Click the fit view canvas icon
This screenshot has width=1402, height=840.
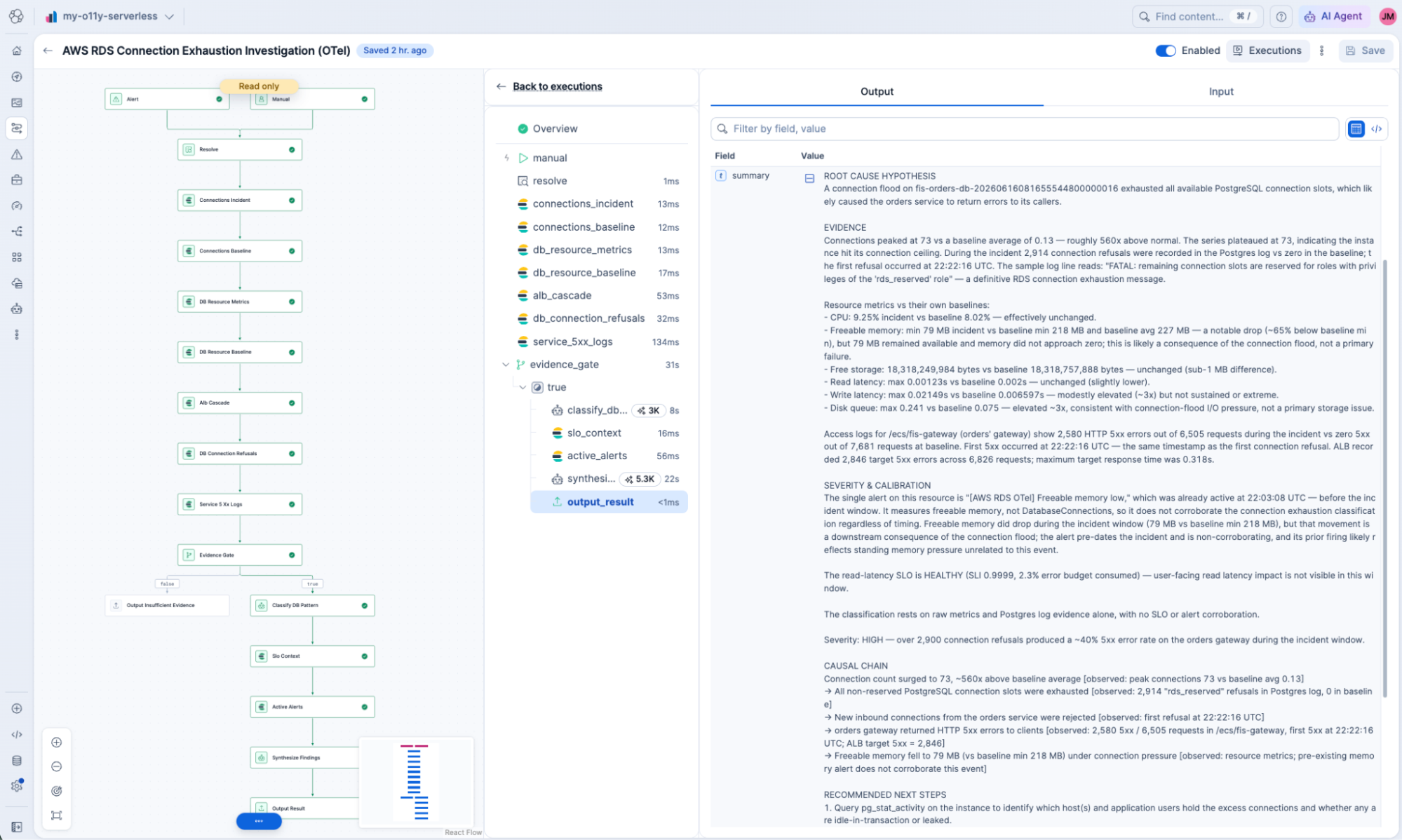[x=57, y=815]
